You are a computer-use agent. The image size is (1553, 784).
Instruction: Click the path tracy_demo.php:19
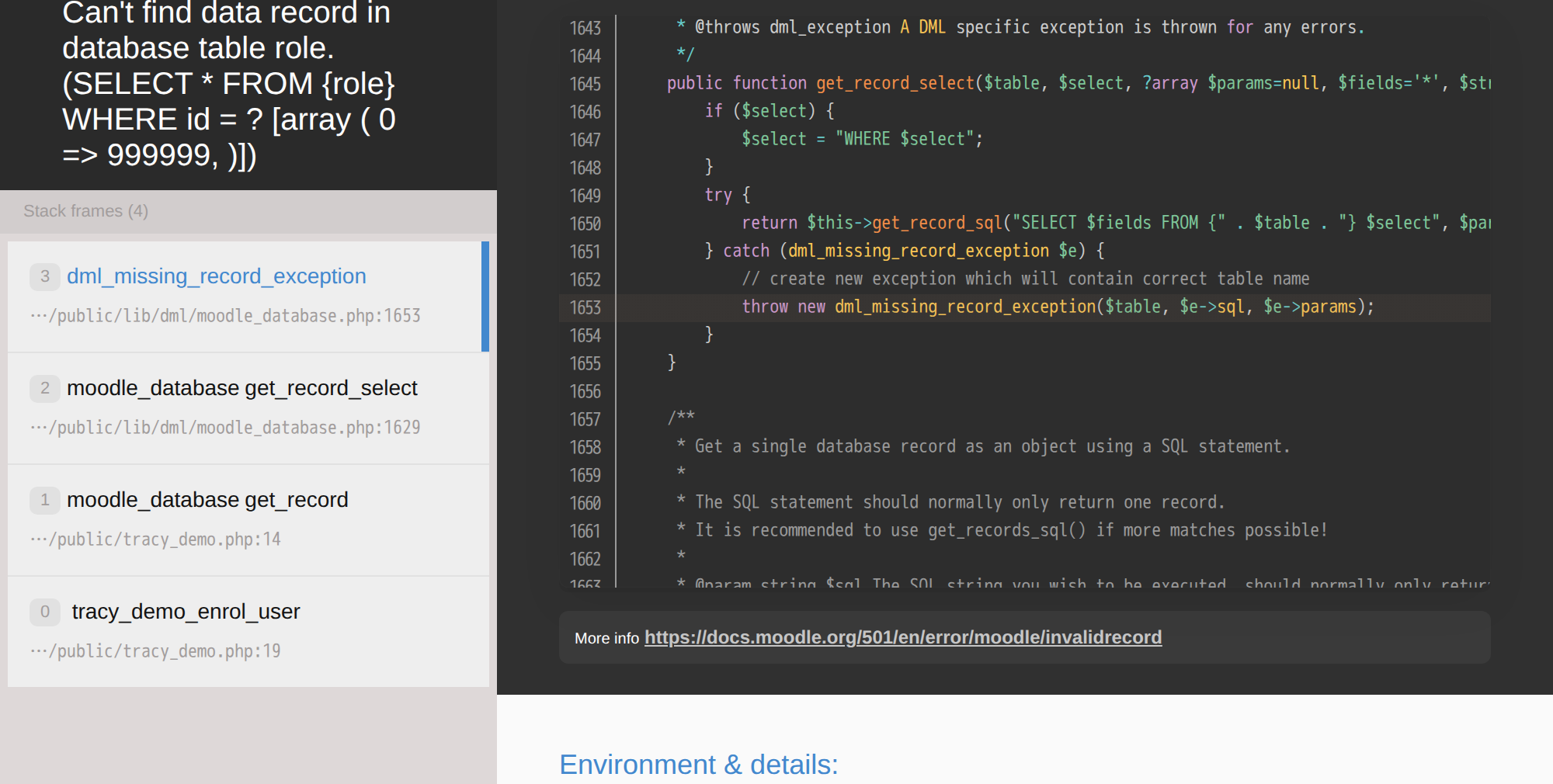(x=155, y=651)
